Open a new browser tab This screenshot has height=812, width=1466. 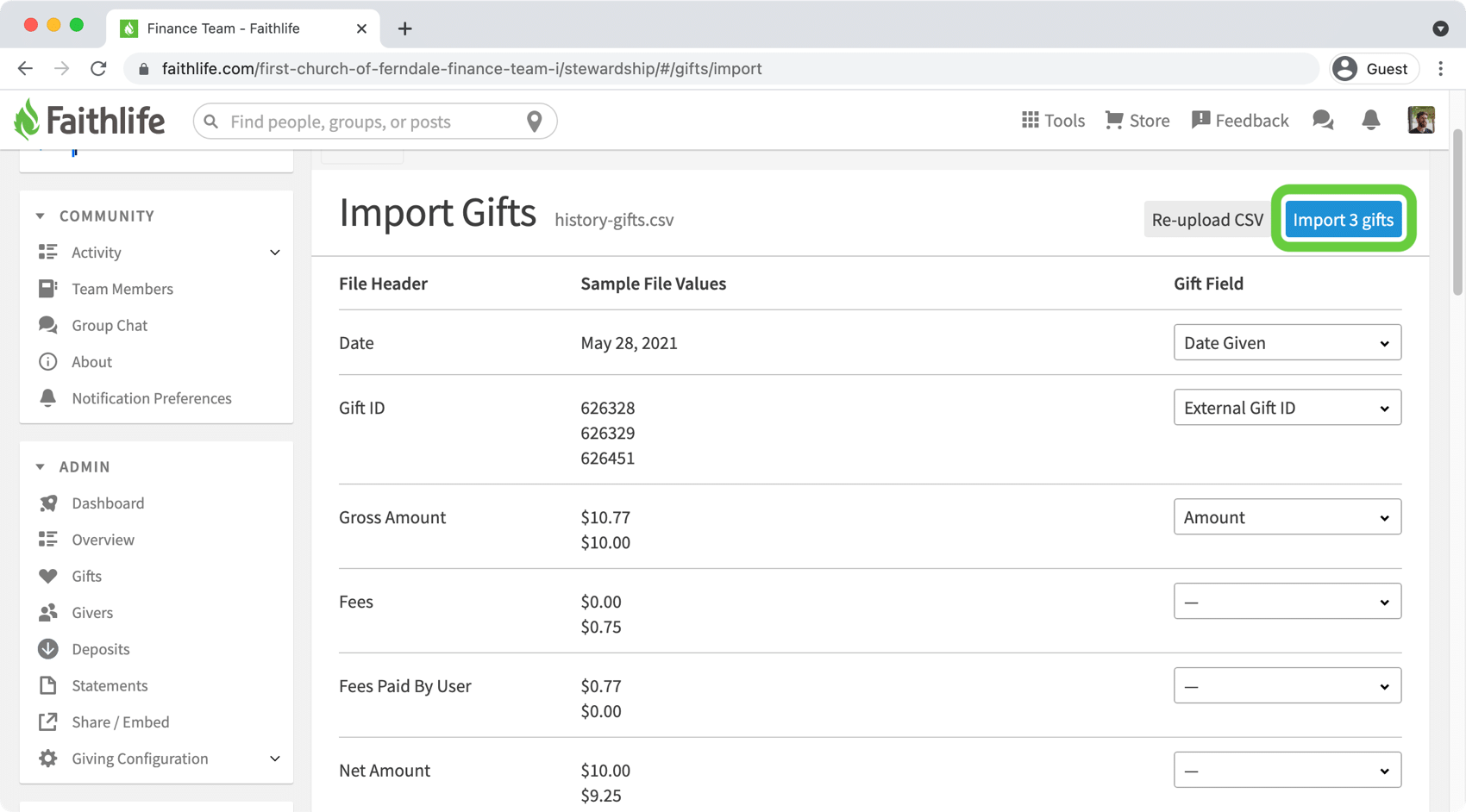pos(404,28)
